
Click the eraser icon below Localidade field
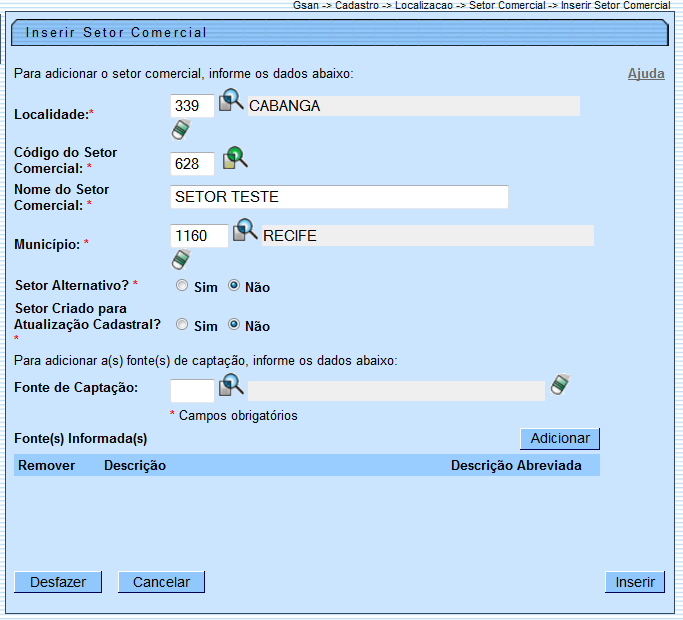click(x=180, y=130)
